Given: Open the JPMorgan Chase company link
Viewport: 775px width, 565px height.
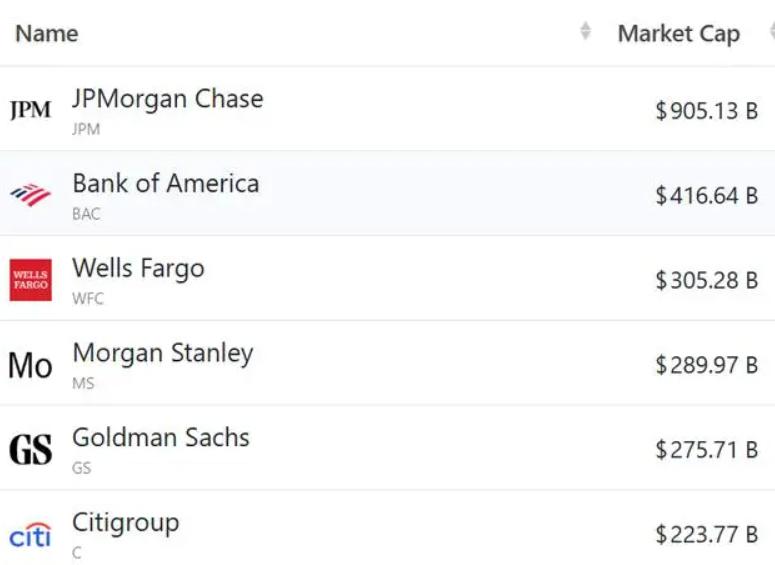Looking at the screenshot, I should pos(167,99).
